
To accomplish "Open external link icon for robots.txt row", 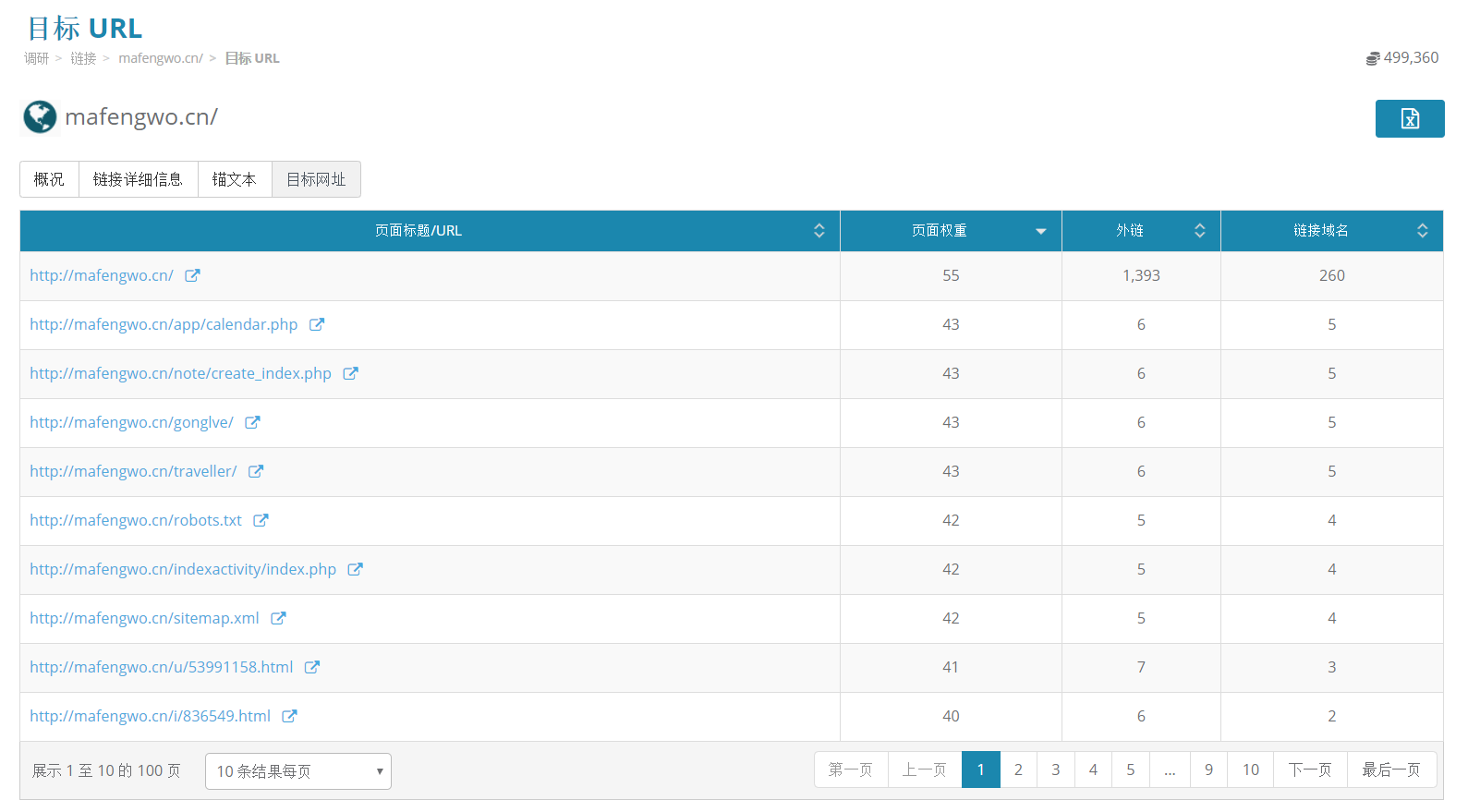I will pyautogui.click(x=261, y=520).
